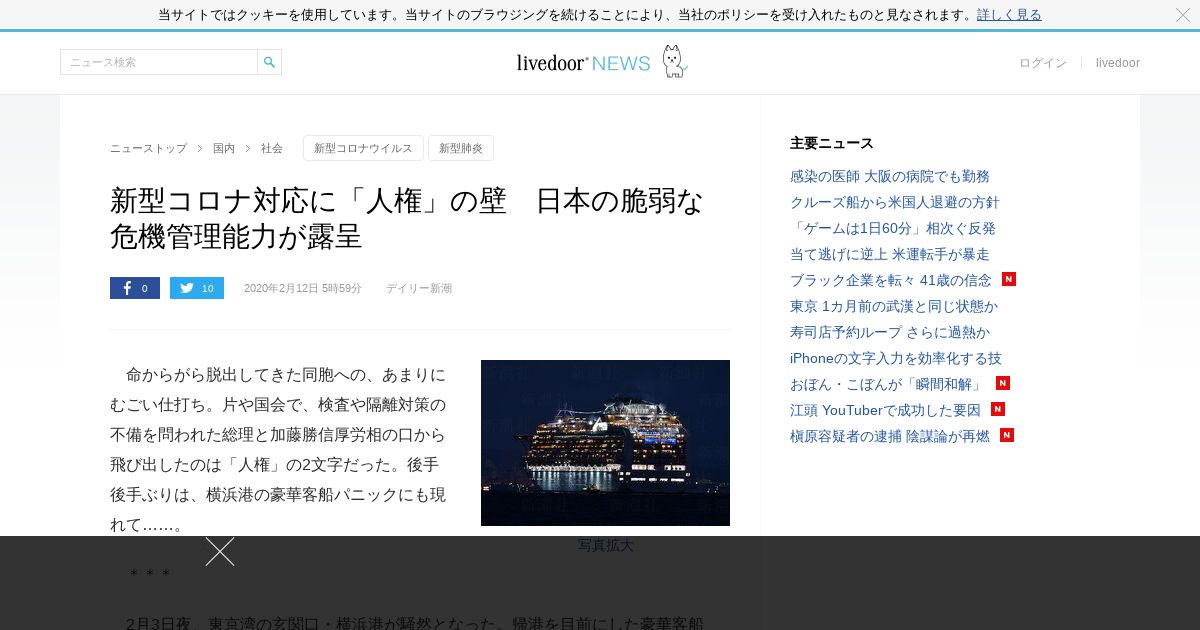Click 写真拡大 link below photo
The image size is (1200, 630).
tap(605, 546)
